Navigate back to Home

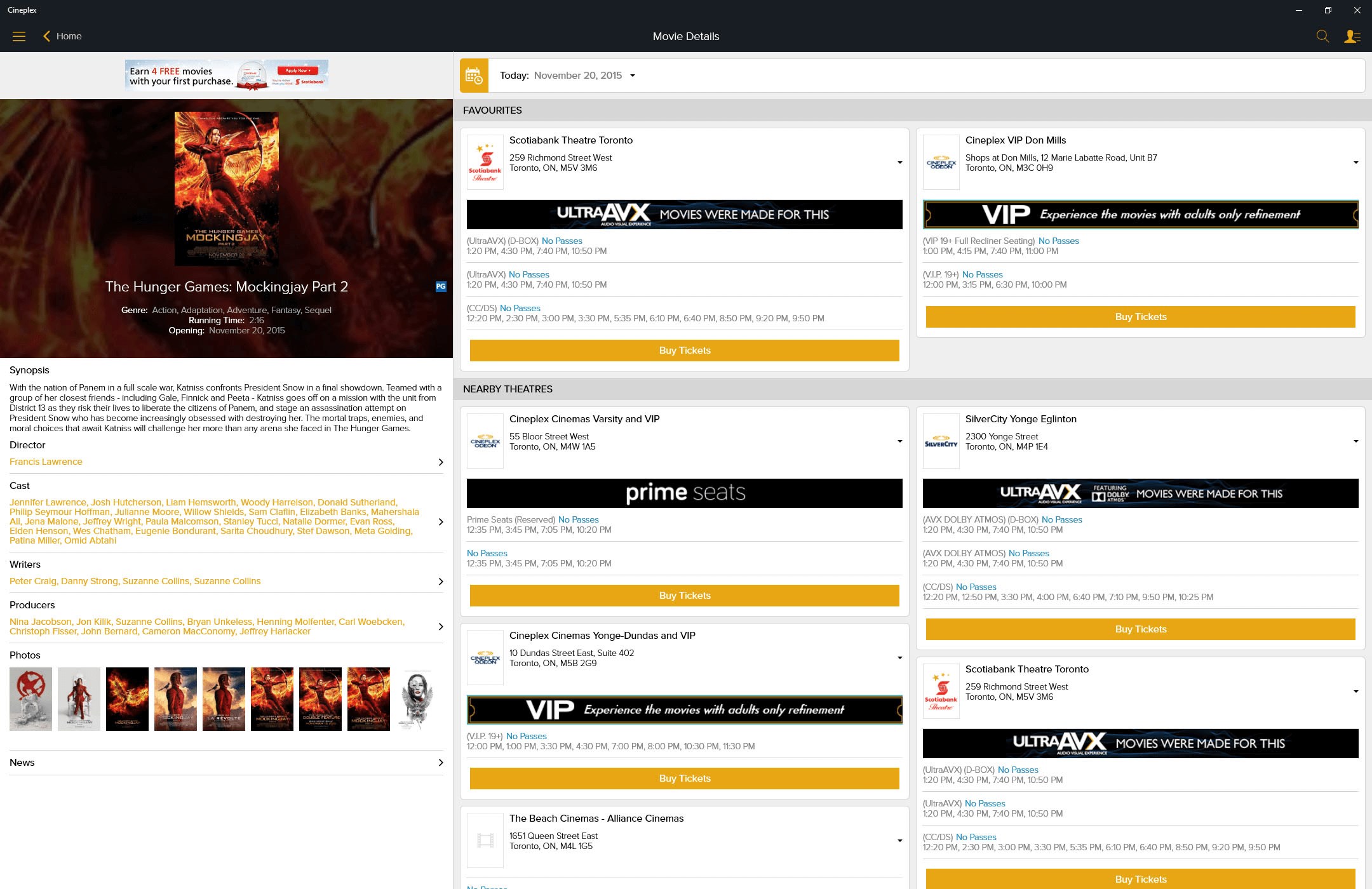tap(62, 36)
